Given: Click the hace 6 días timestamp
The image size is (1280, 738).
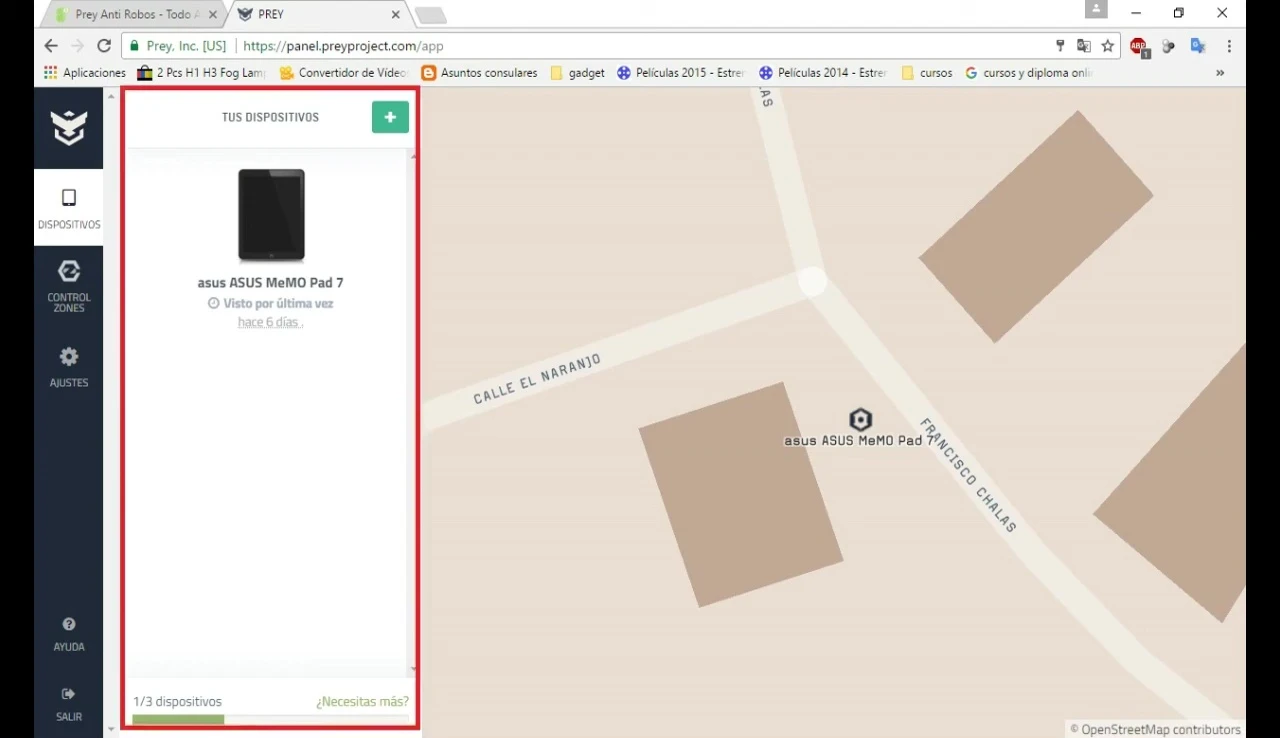Looking at the screenshot, I should click(x=270, y=322).
